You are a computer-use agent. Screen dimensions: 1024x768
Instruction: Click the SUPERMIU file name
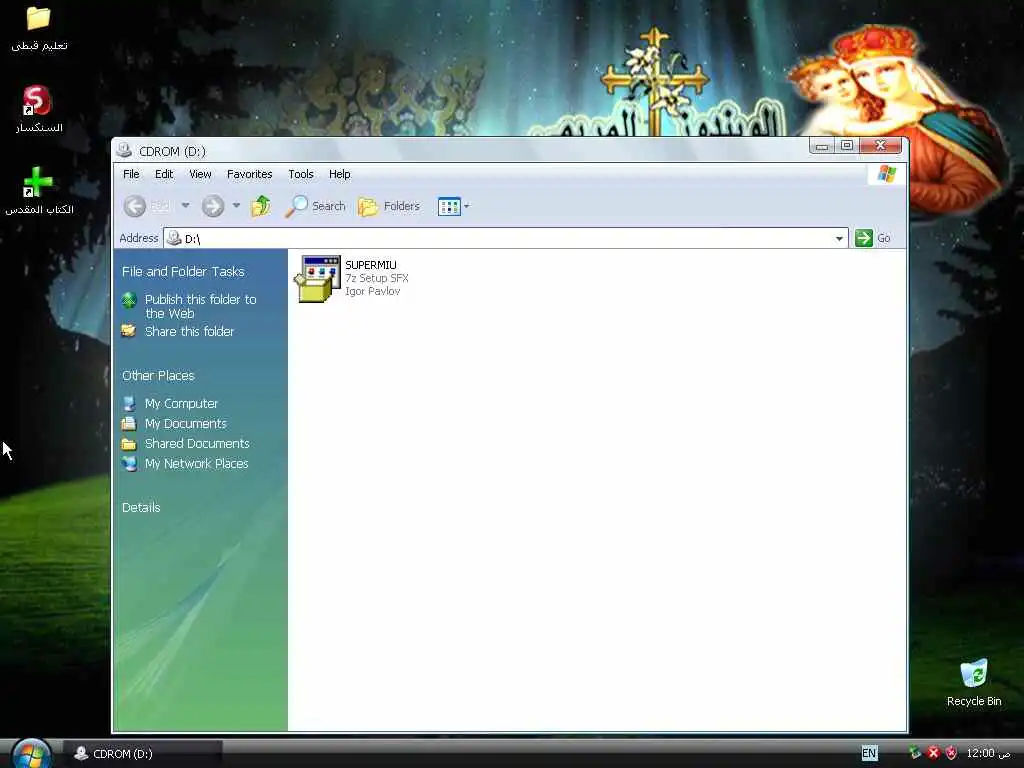371,265
